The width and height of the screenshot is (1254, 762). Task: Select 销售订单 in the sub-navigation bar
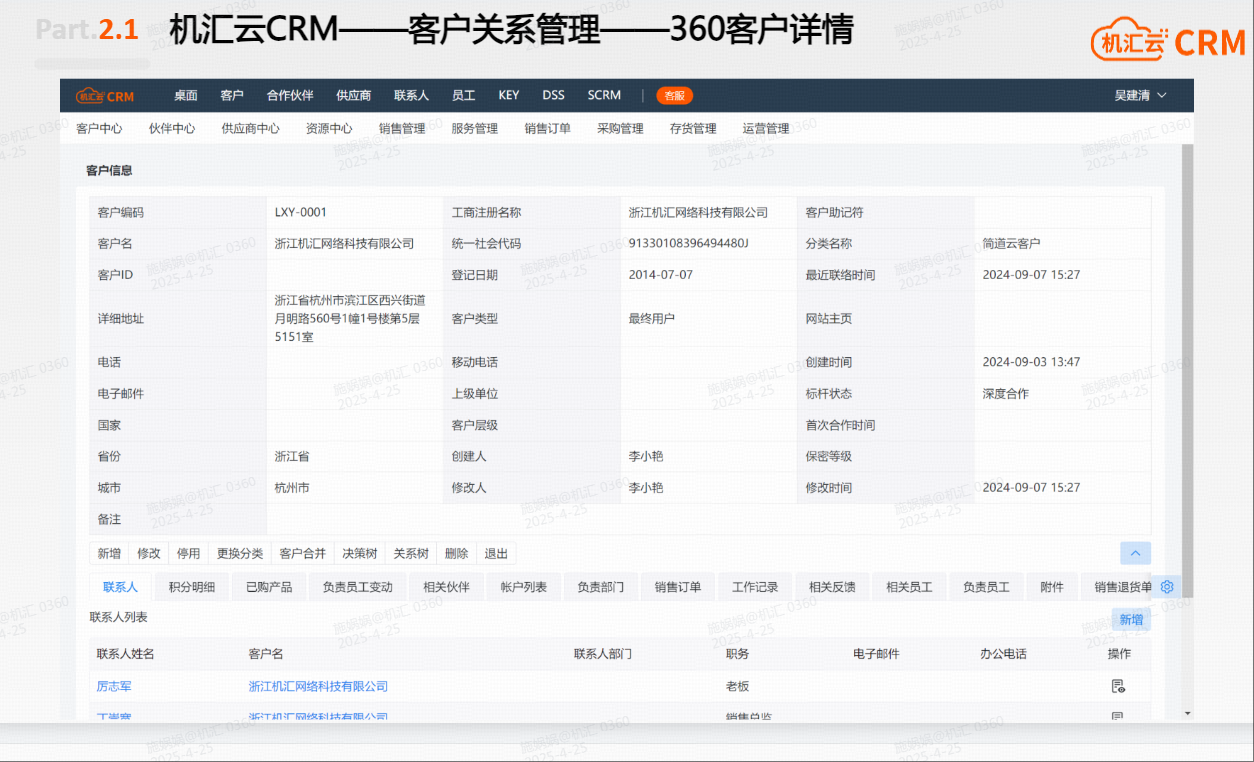tap(548, 129)
